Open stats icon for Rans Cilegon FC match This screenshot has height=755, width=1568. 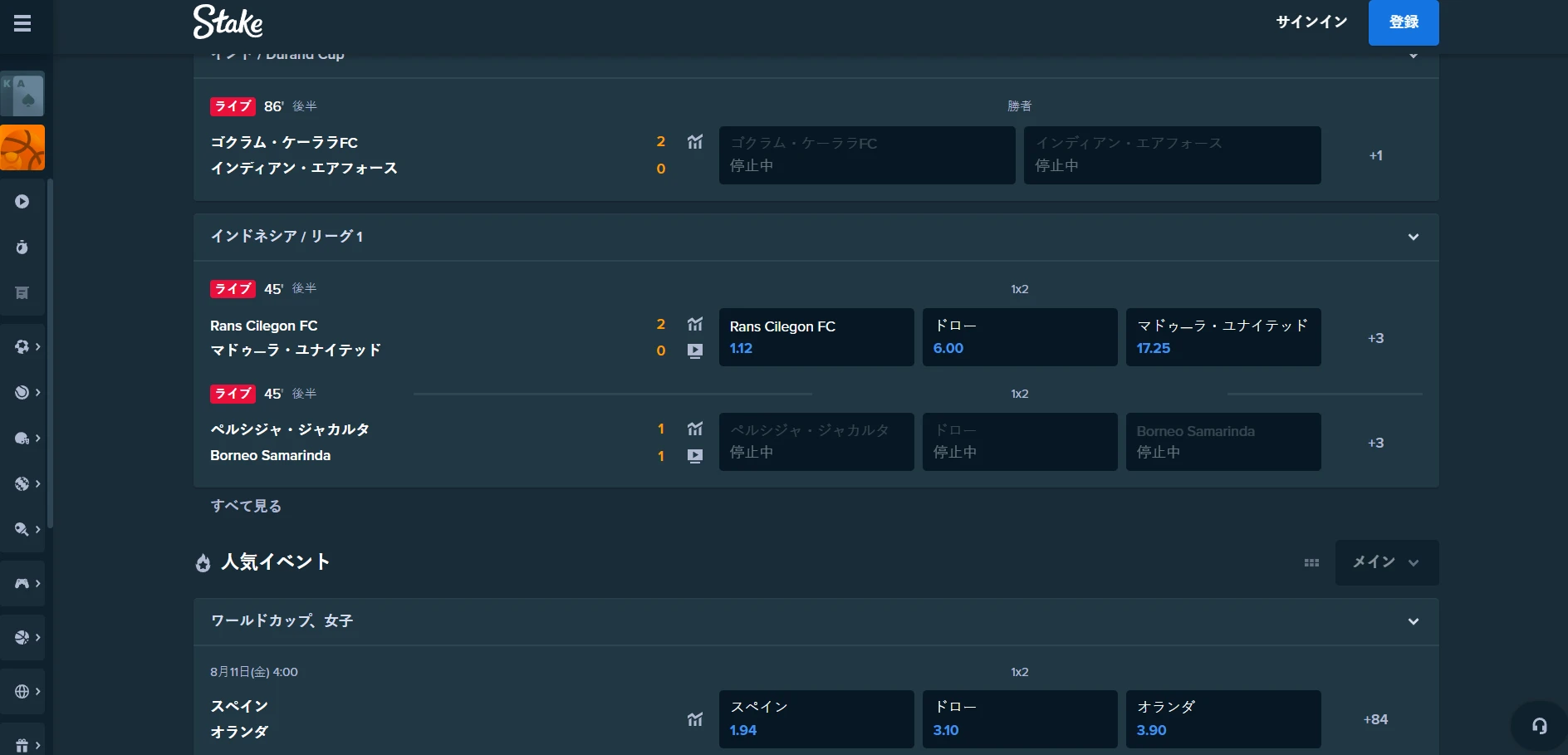tap(695, 324)
